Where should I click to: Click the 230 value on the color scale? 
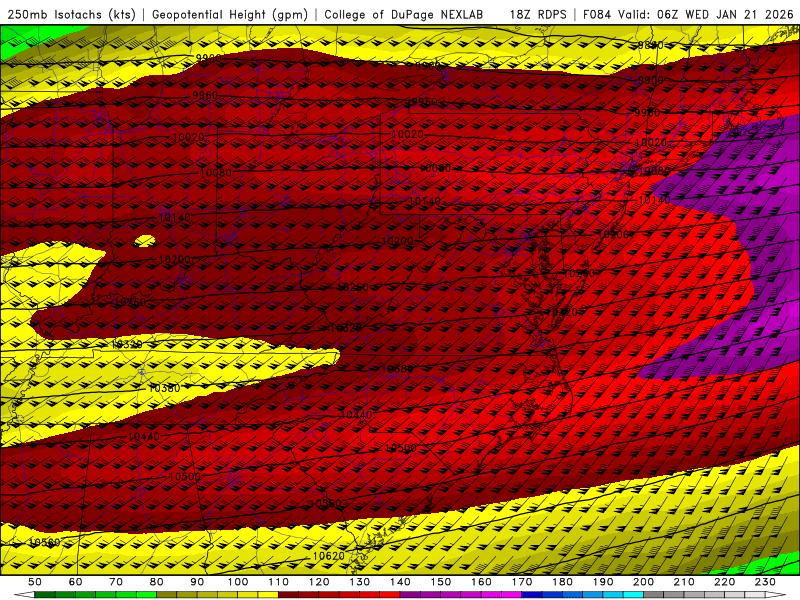pos(765,582)
